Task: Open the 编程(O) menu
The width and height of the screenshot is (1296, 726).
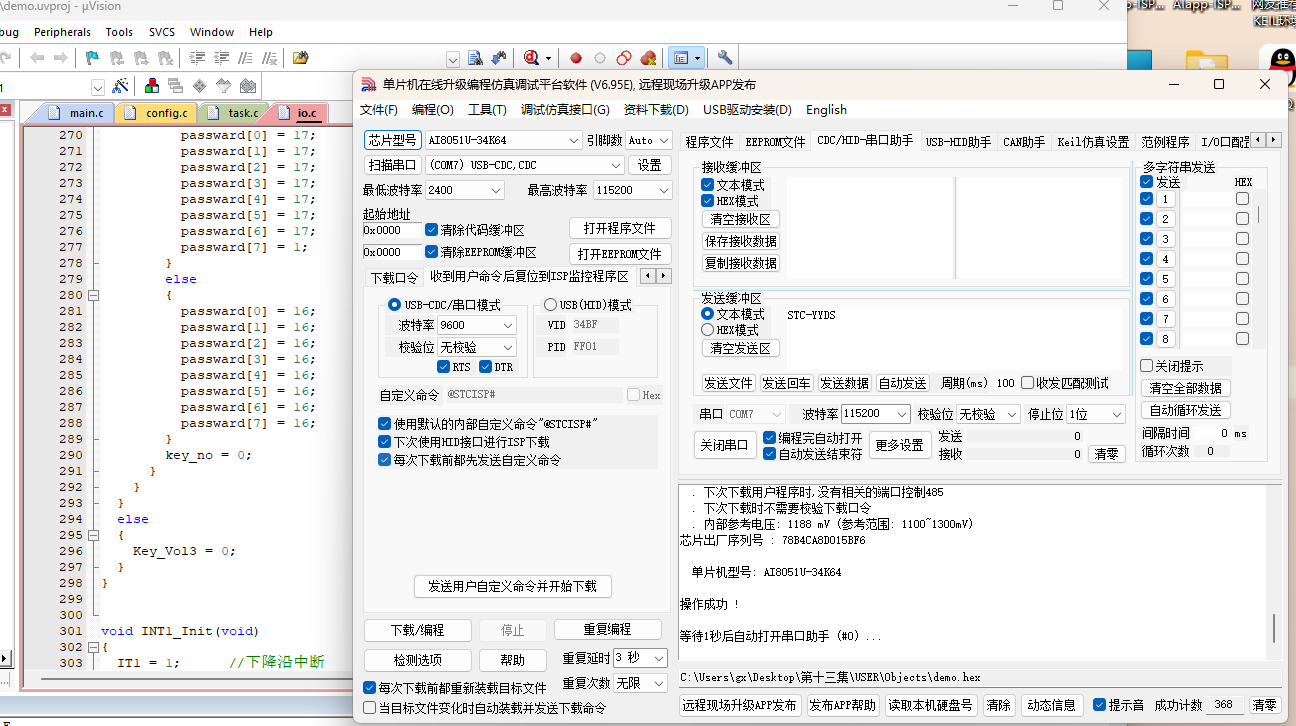Action: coord(433,110)
